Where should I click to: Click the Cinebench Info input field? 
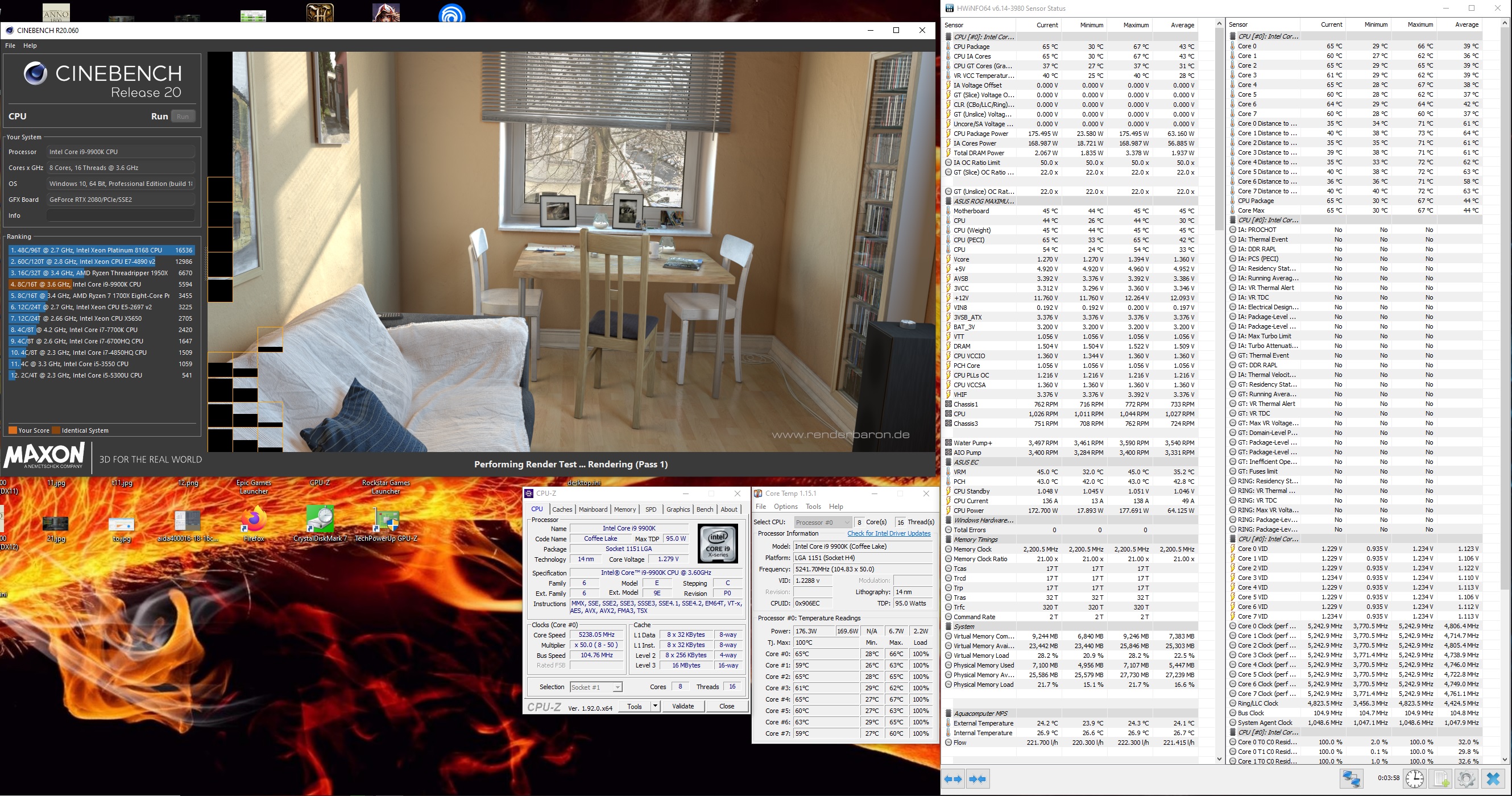click(x=121, y=215)
